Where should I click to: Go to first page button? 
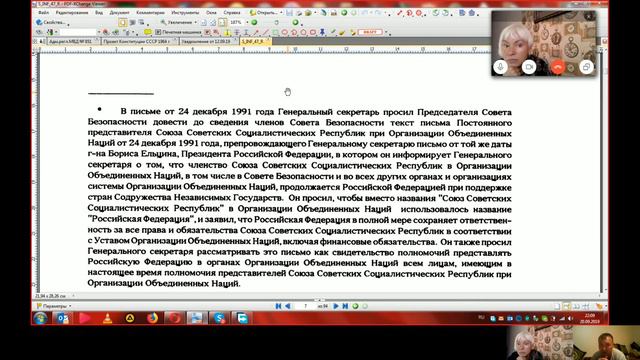pyautogui.click(x=278, y=306)
